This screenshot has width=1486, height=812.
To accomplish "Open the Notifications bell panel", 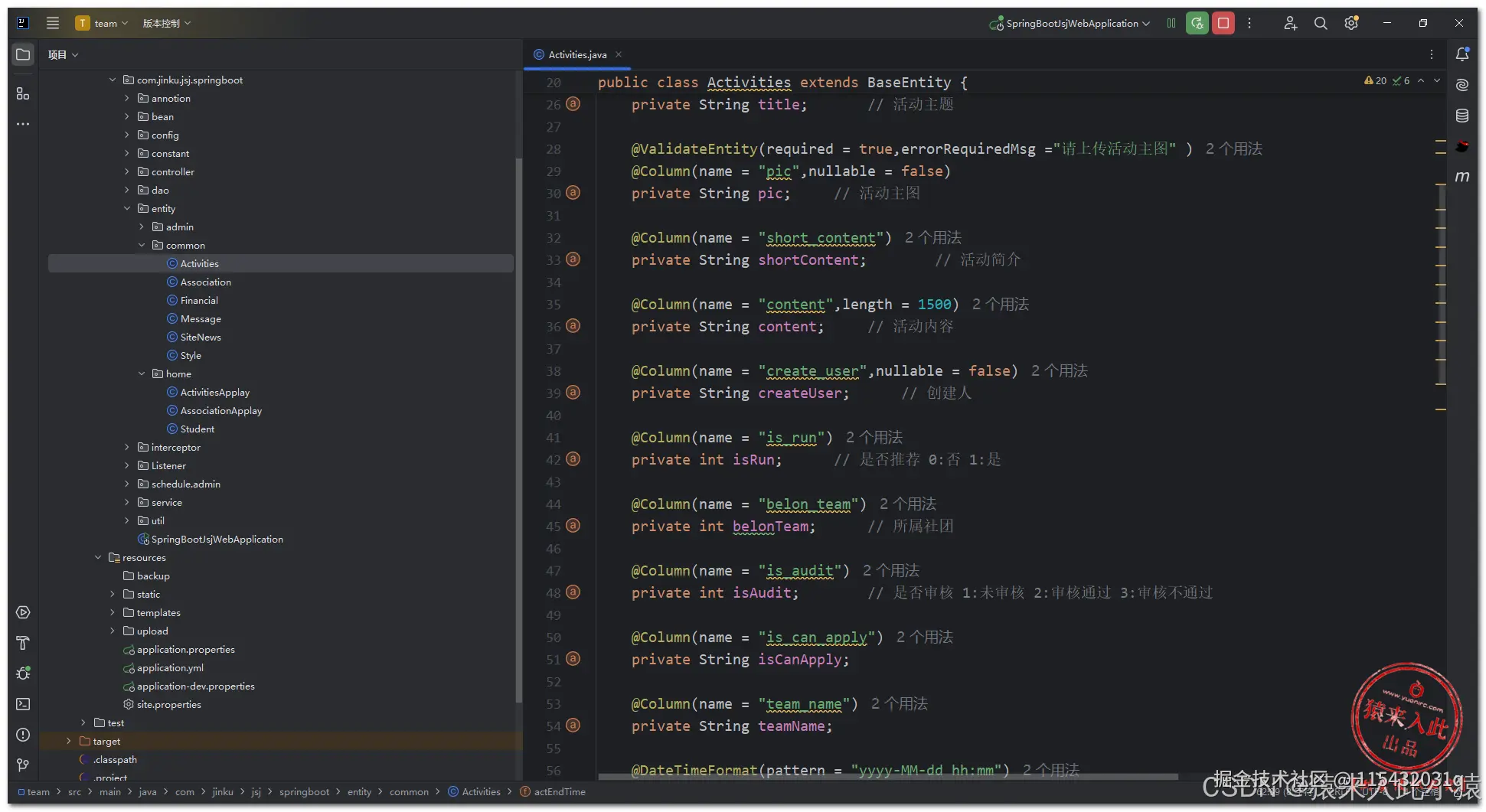I will [1462, 54].
